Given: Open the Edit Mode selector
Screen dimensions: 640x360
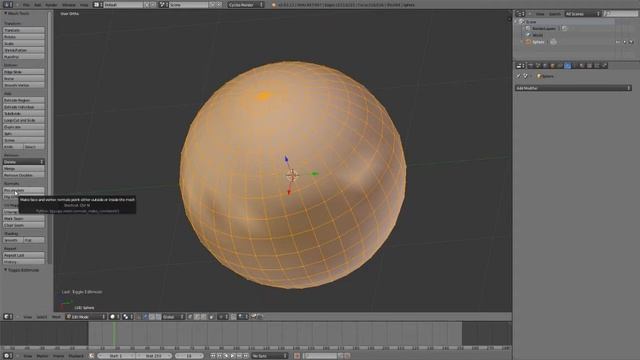Looking at the screenshot, I should 86,317.
